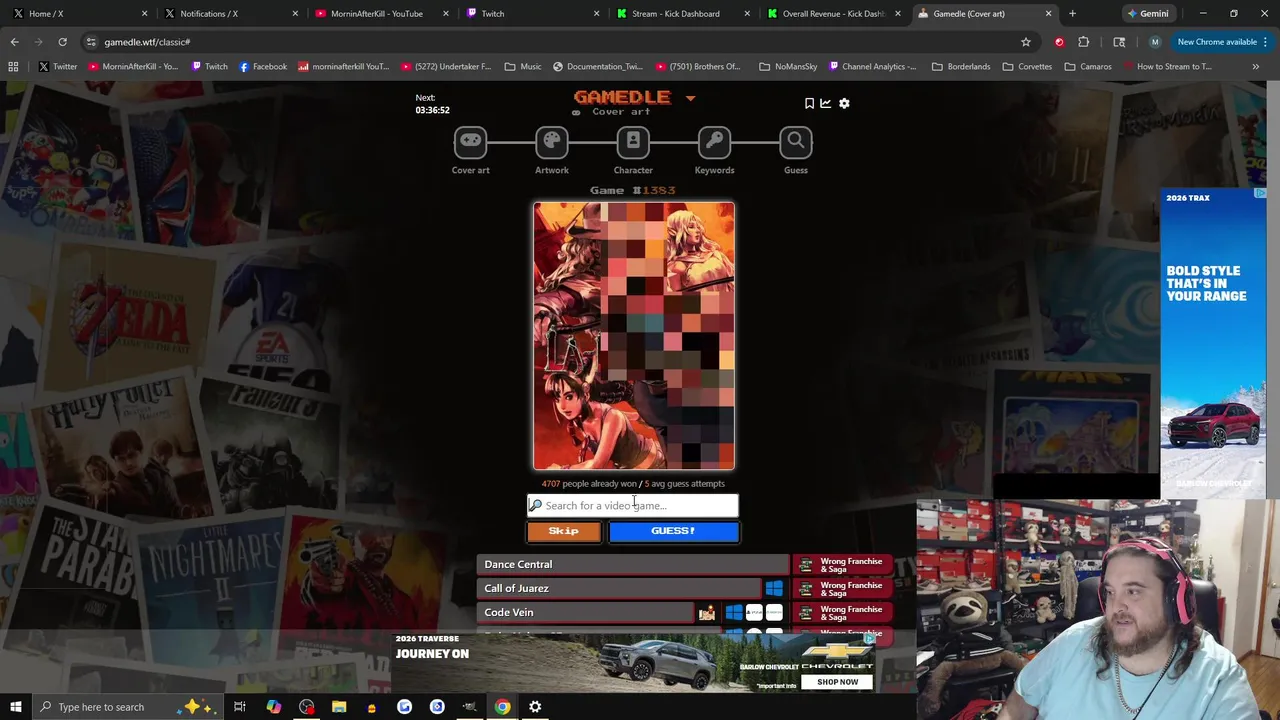1280x720 pixels.
Task: Open Copilot from the taskbar
Action: tap(273, 707)
